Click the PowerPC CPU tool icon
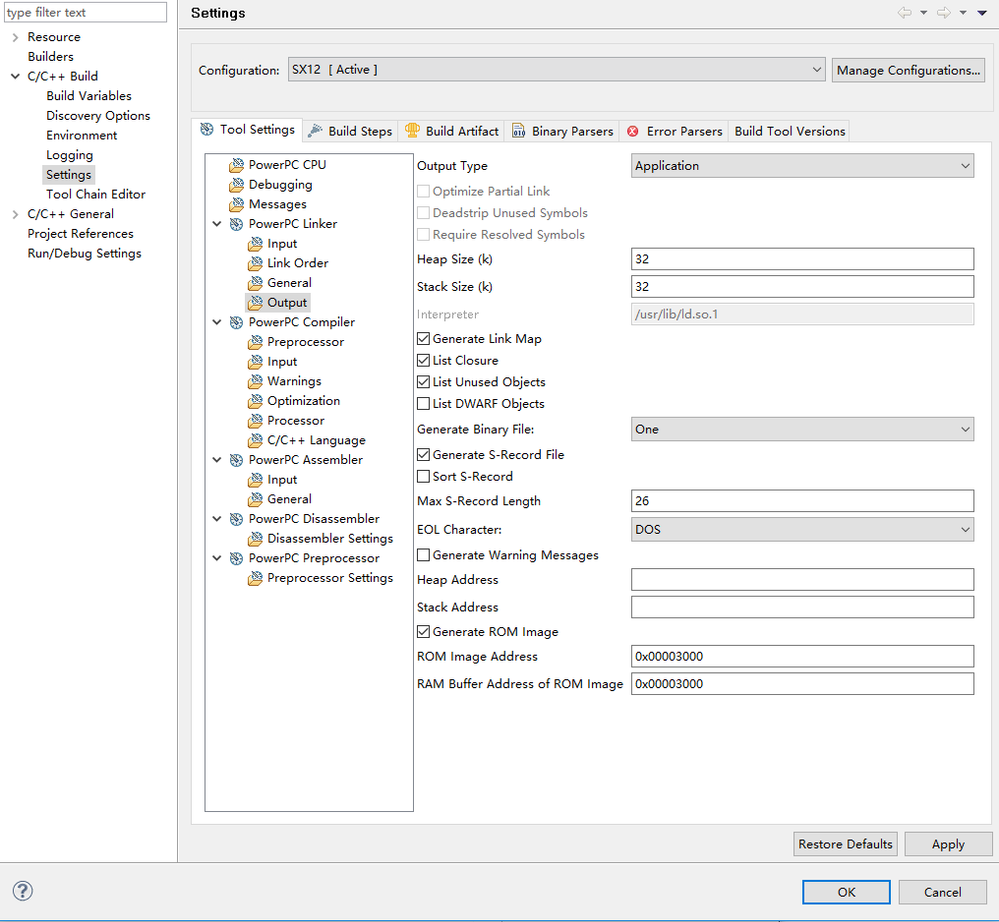999x922 pixels. pyautogui.click(x=236, y=165)
